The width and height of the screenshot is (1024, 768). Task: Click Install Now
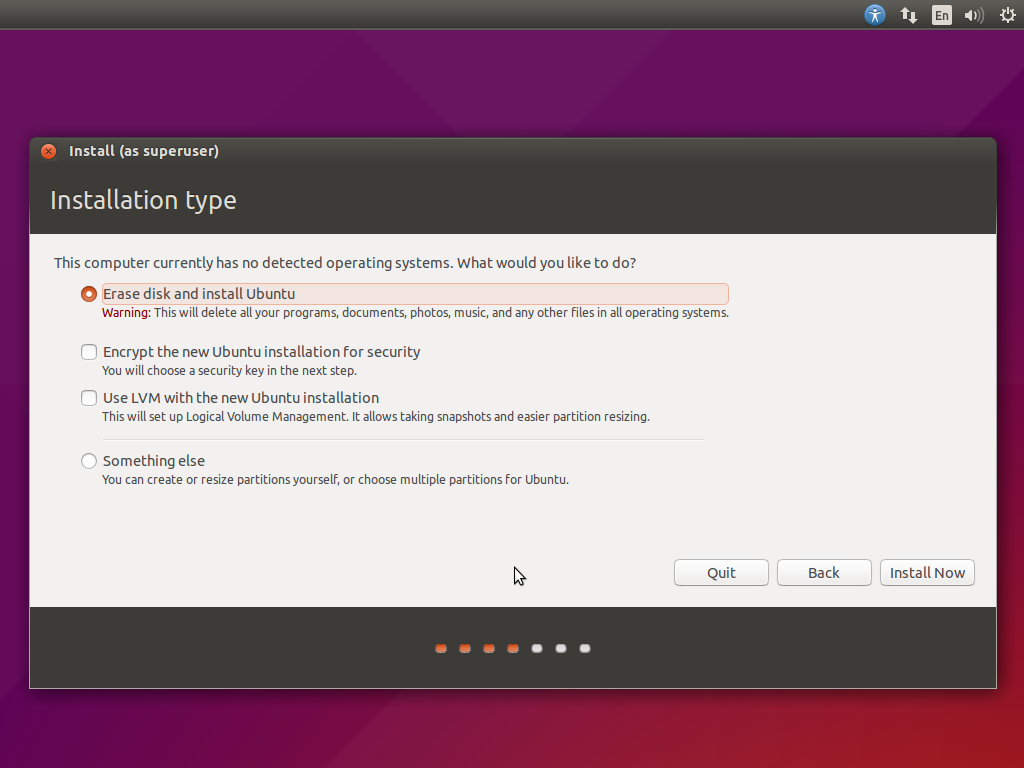coord(927,573)
